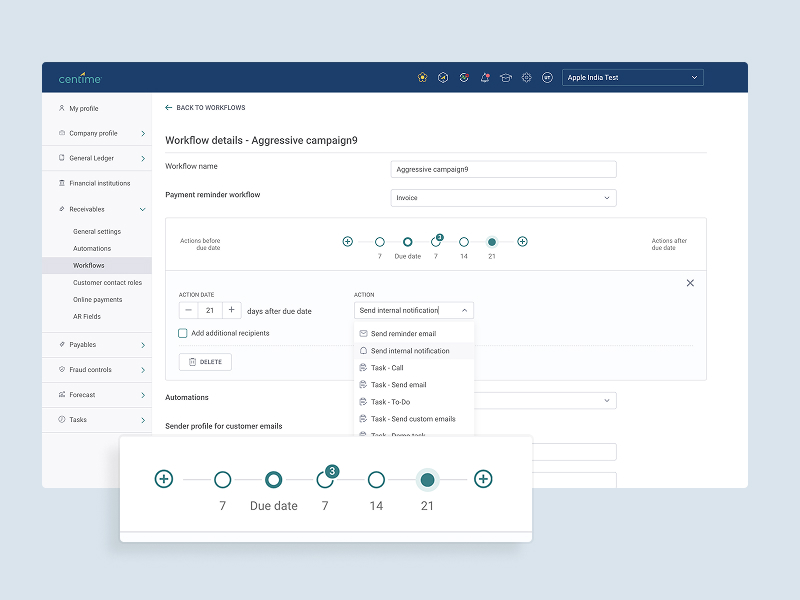The image size is (800, 600).
Task: Open General settings under Receivables
Action: click(x=97, y=231)
